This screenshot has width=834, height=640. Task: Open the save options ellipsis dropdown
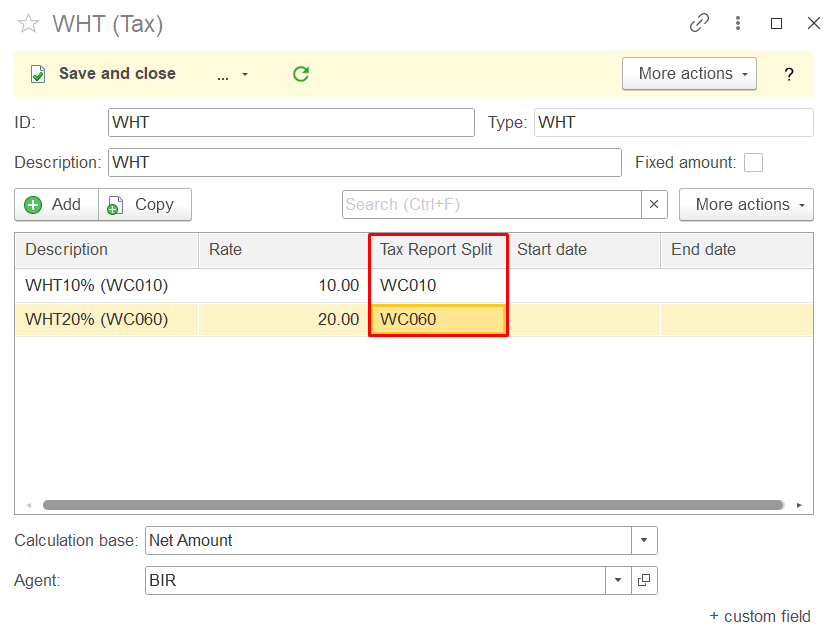click(x=232, y=74)
